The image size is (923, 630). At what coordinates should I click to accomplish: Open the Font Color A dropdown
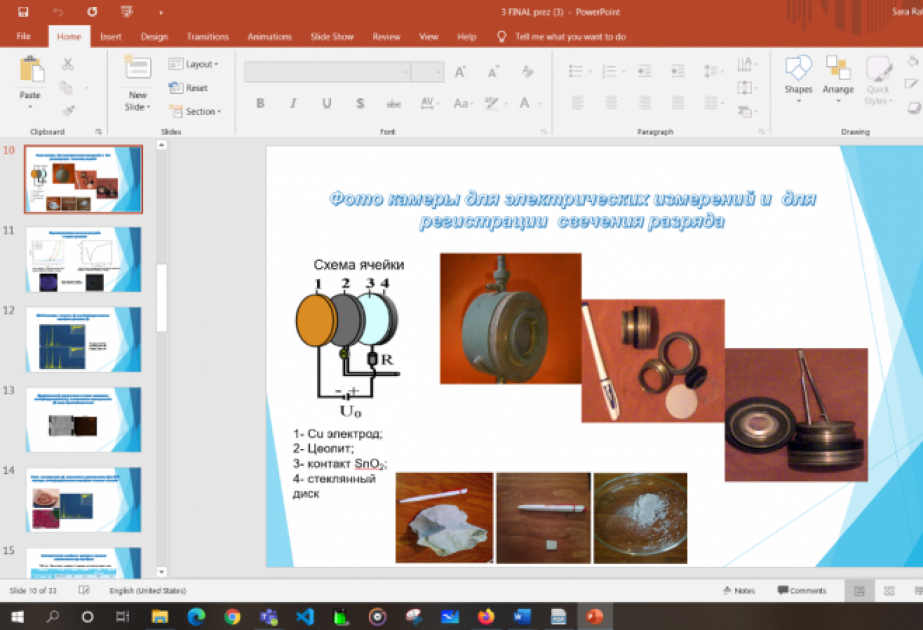point(529,104)
